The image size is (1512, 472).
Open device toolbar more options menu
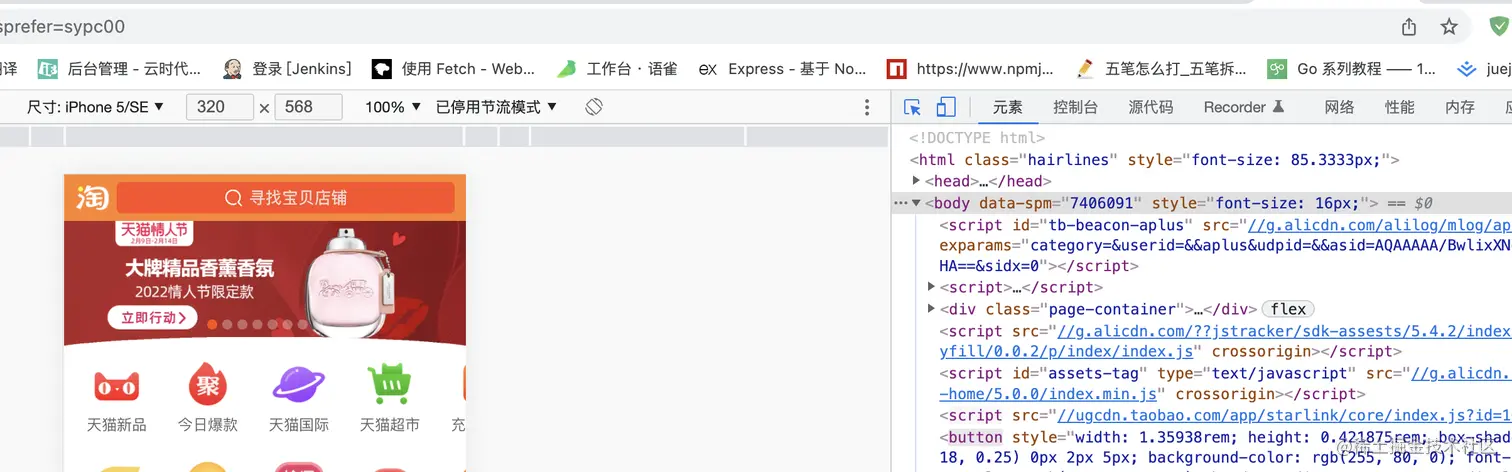tap(867, 107)
